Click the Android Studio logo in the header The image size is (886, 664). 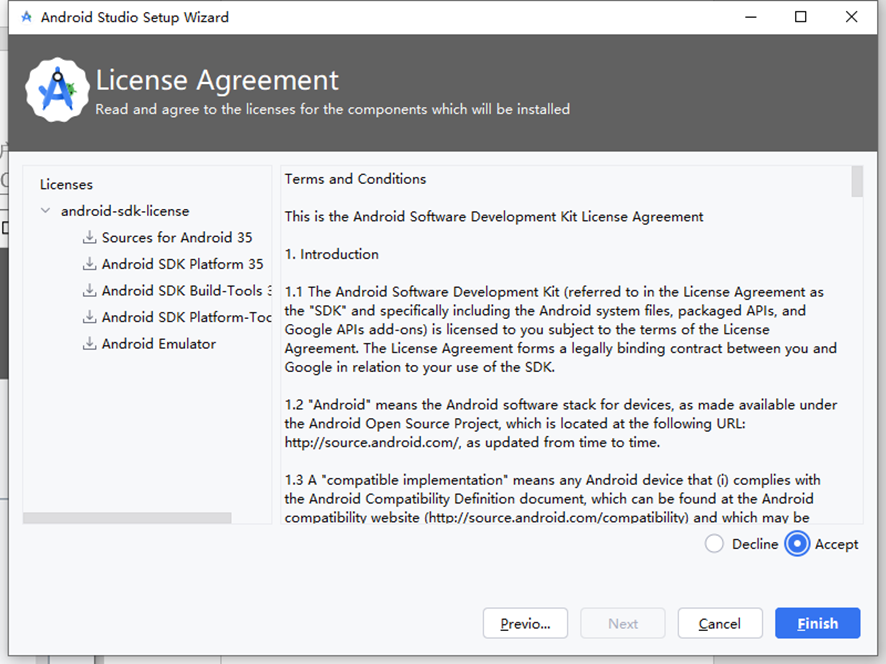click(57, 90)
